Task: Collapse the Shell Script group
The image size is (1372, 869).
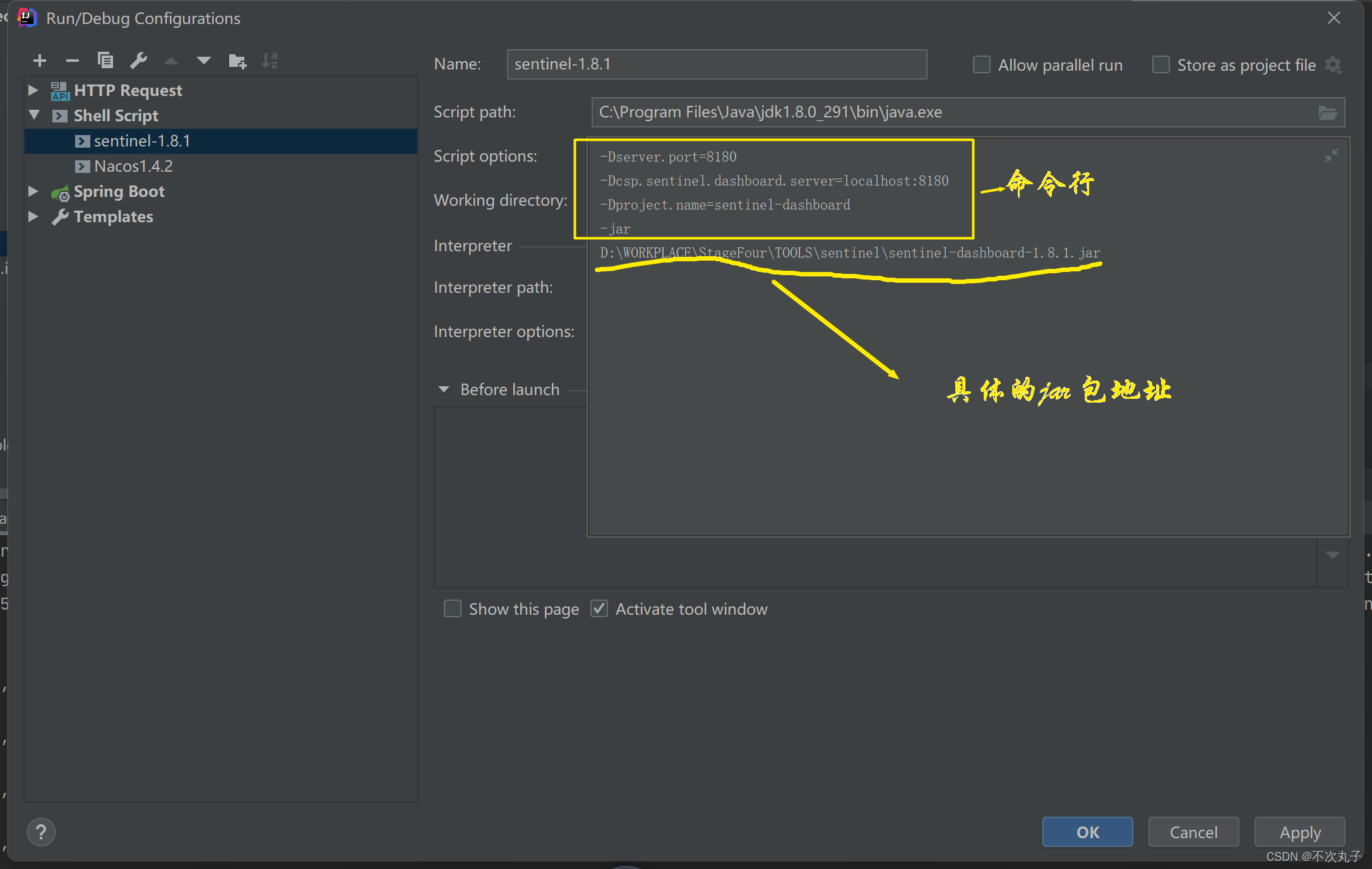Action: [x=34, y=115]
